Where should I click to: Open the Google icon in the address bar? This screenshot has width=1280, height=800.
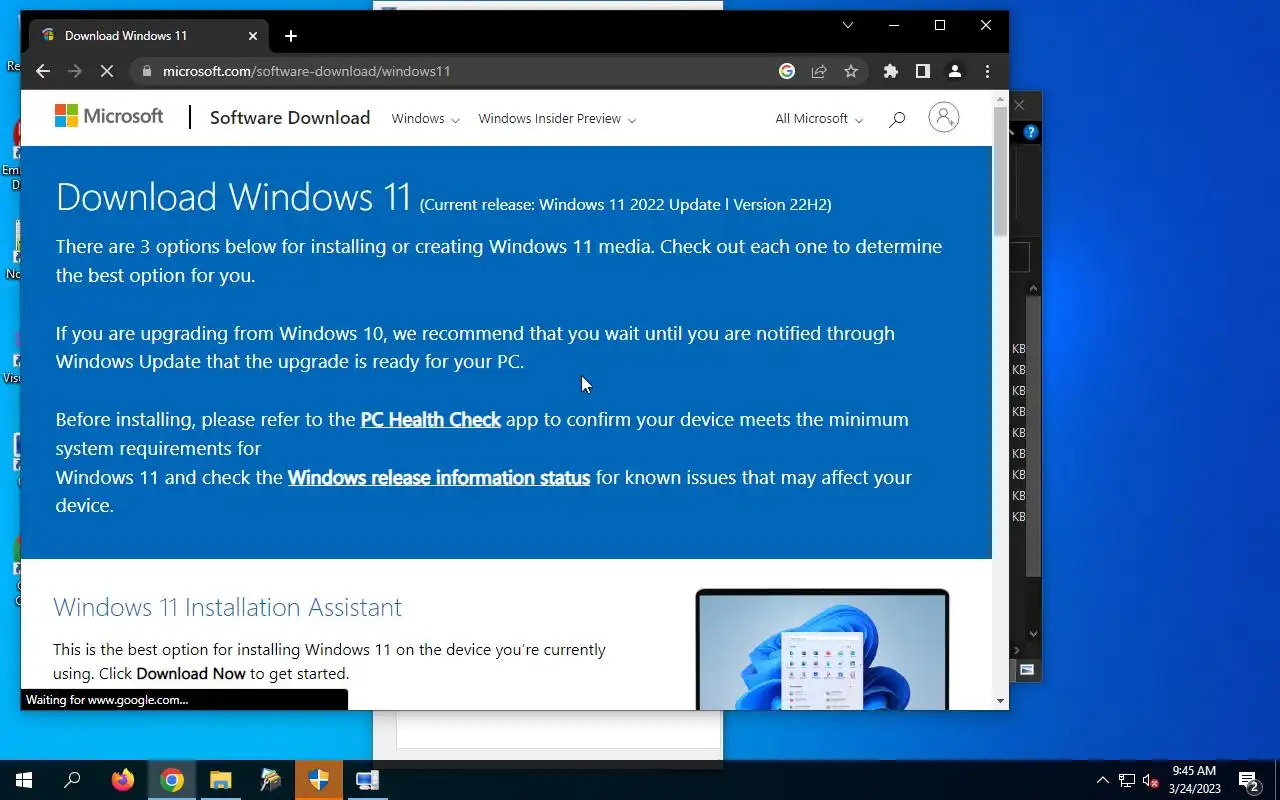[787, 71]
